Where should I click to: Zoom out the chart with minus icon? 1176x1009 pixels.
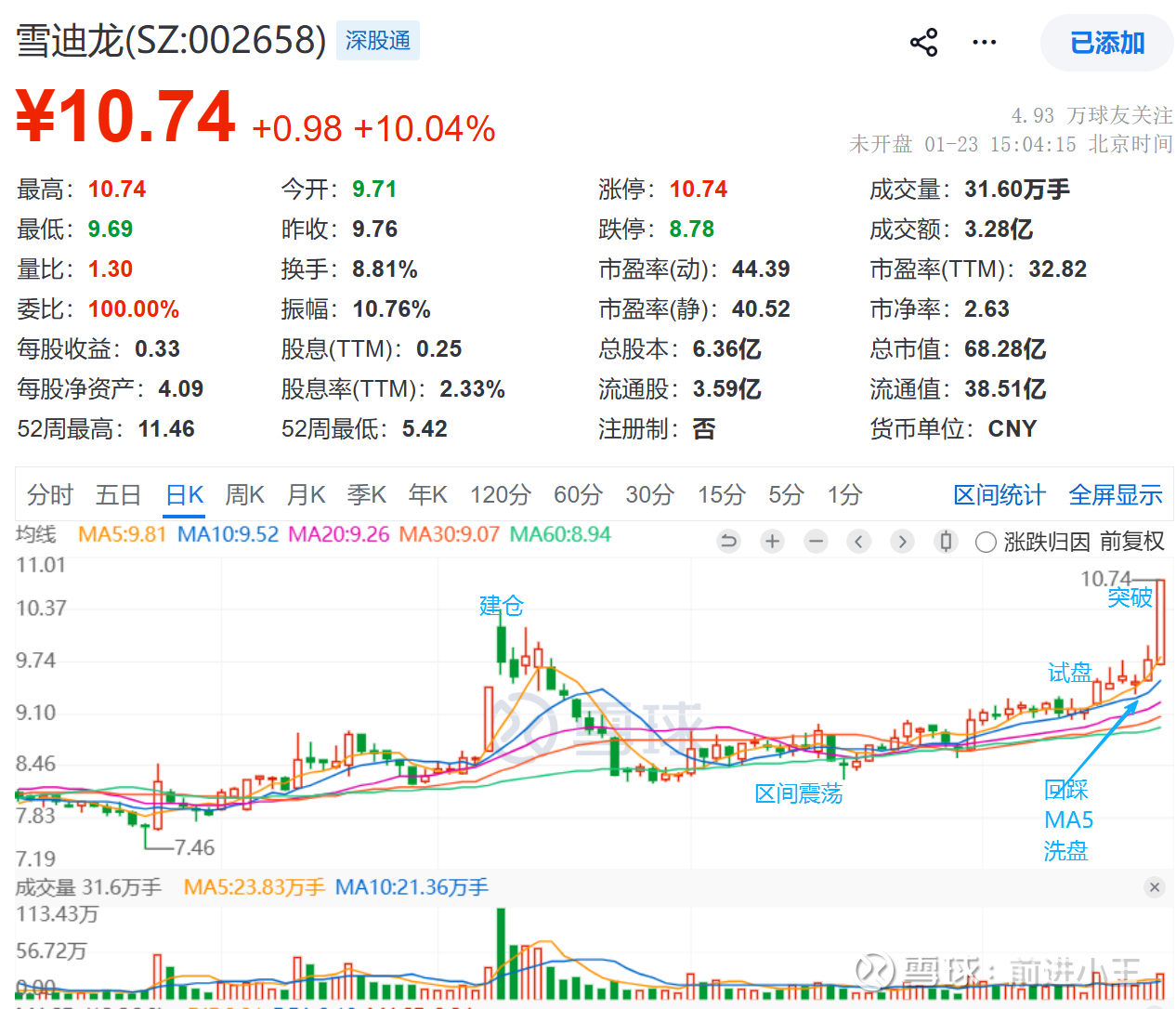click(816, 541)
